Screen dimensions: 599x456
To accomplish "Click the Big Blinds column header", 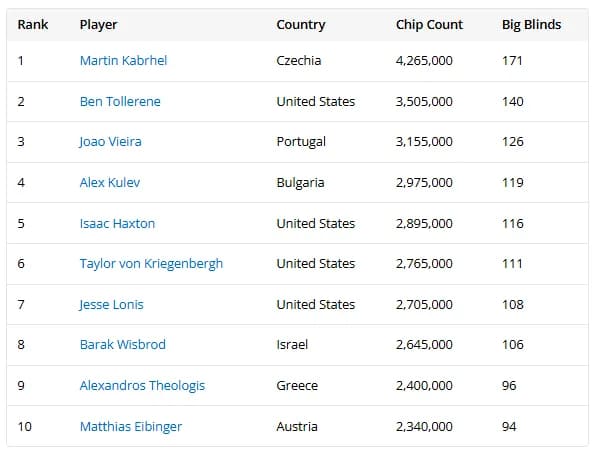I will tap(531, 25).
